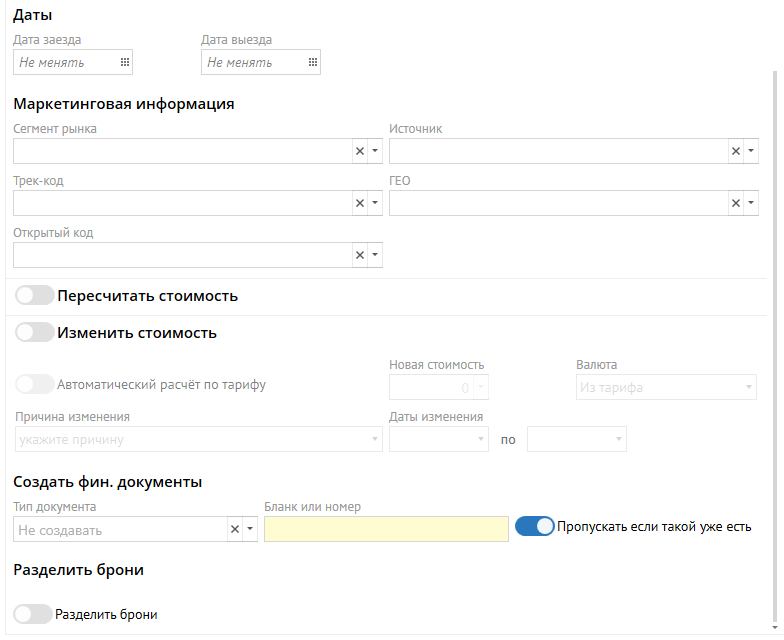Clear the Источник field with X
Image resolution: width=784 pixels, height=640 pixels.
point(736,151)
